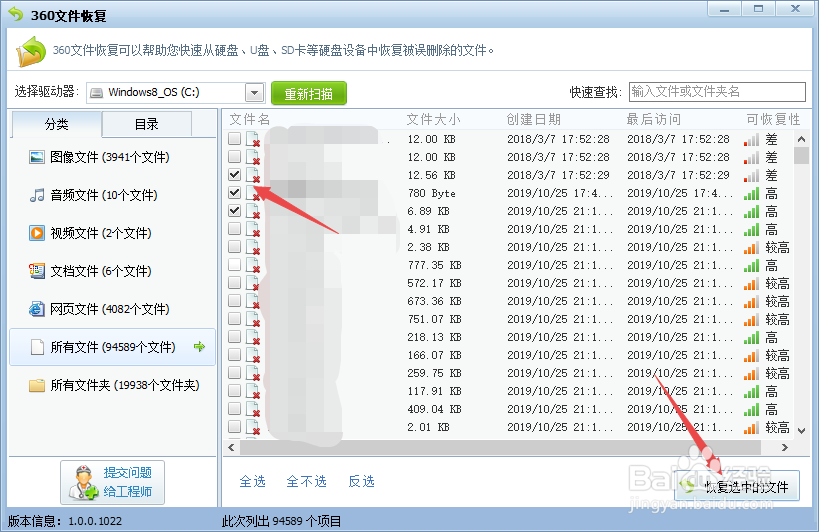This screenshot has height=532, width=819.
Task: Check the 2.38 KB file checkbox
Action: tap(235, 246)
